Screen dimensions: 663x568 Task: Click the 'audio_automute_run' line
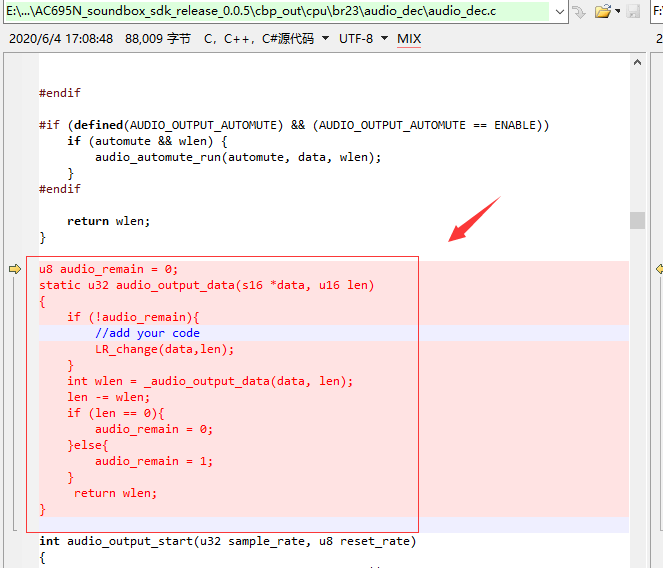coord(238,157)
